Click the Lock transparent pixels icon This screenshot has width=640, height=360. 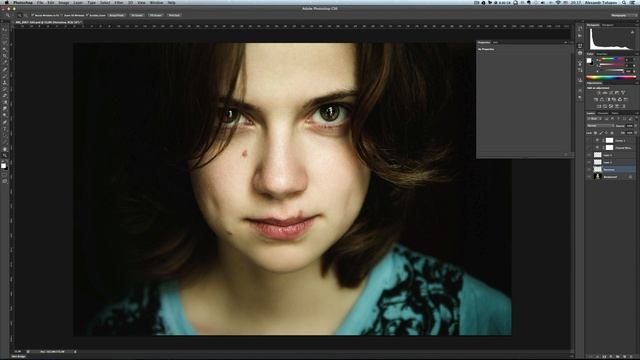(x=596, y=133)
